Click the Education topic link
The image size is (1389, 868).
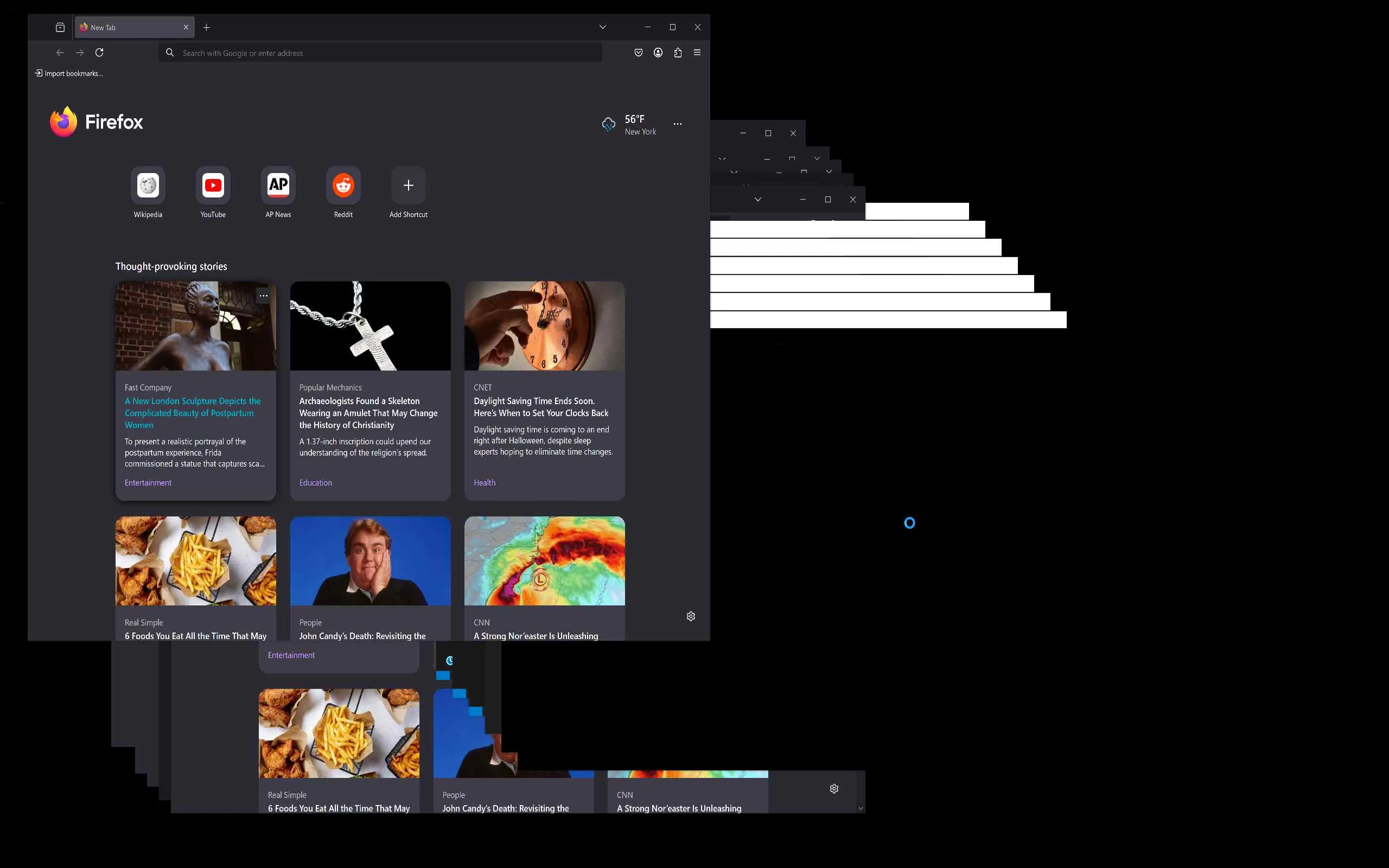[315, 483]
